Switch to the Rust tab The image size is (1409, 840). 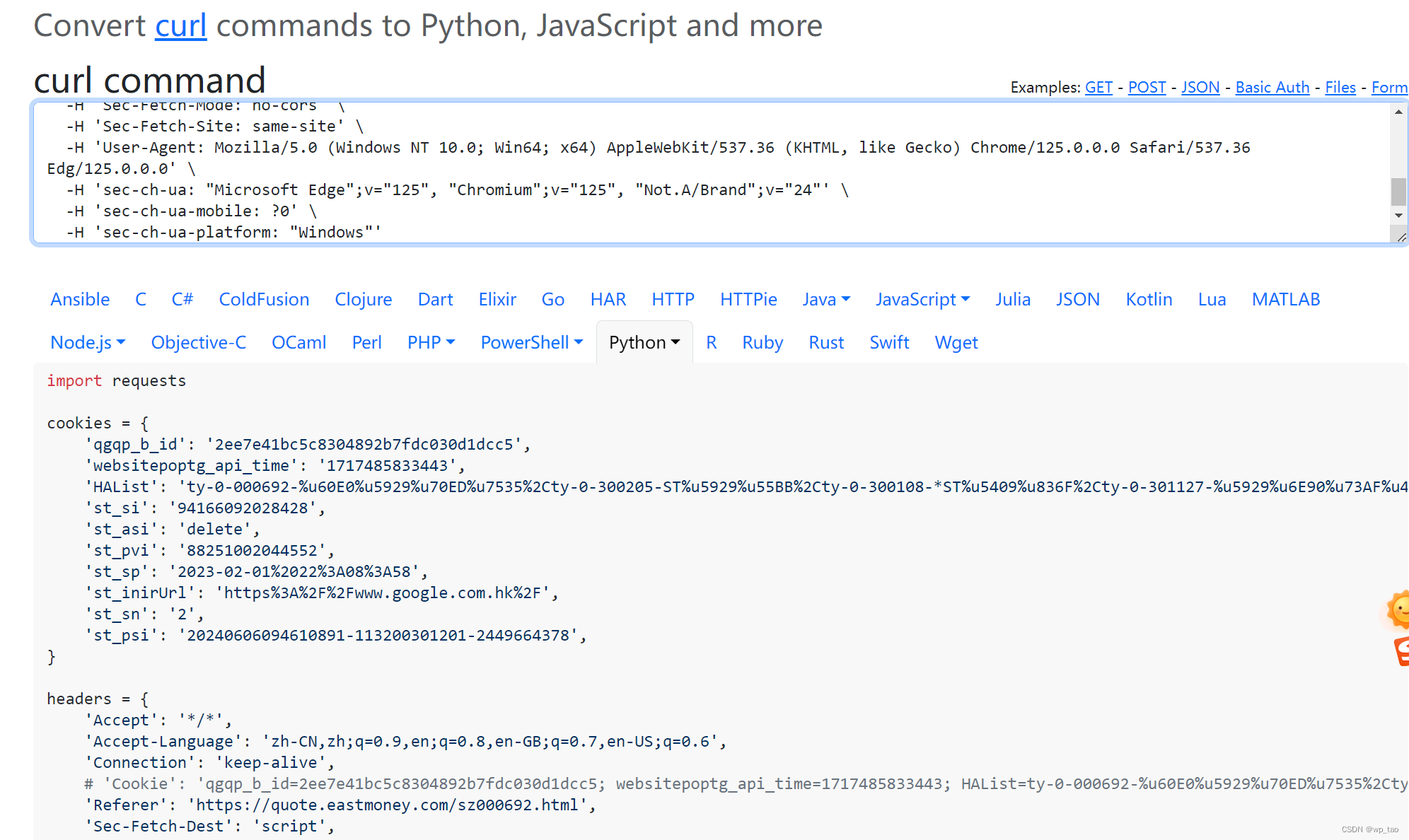826,343
